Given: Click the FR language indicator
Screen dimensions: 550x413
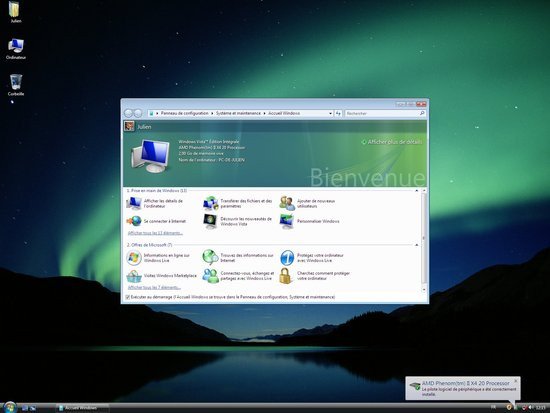Looking at the screenshot, I should (493, 407).
